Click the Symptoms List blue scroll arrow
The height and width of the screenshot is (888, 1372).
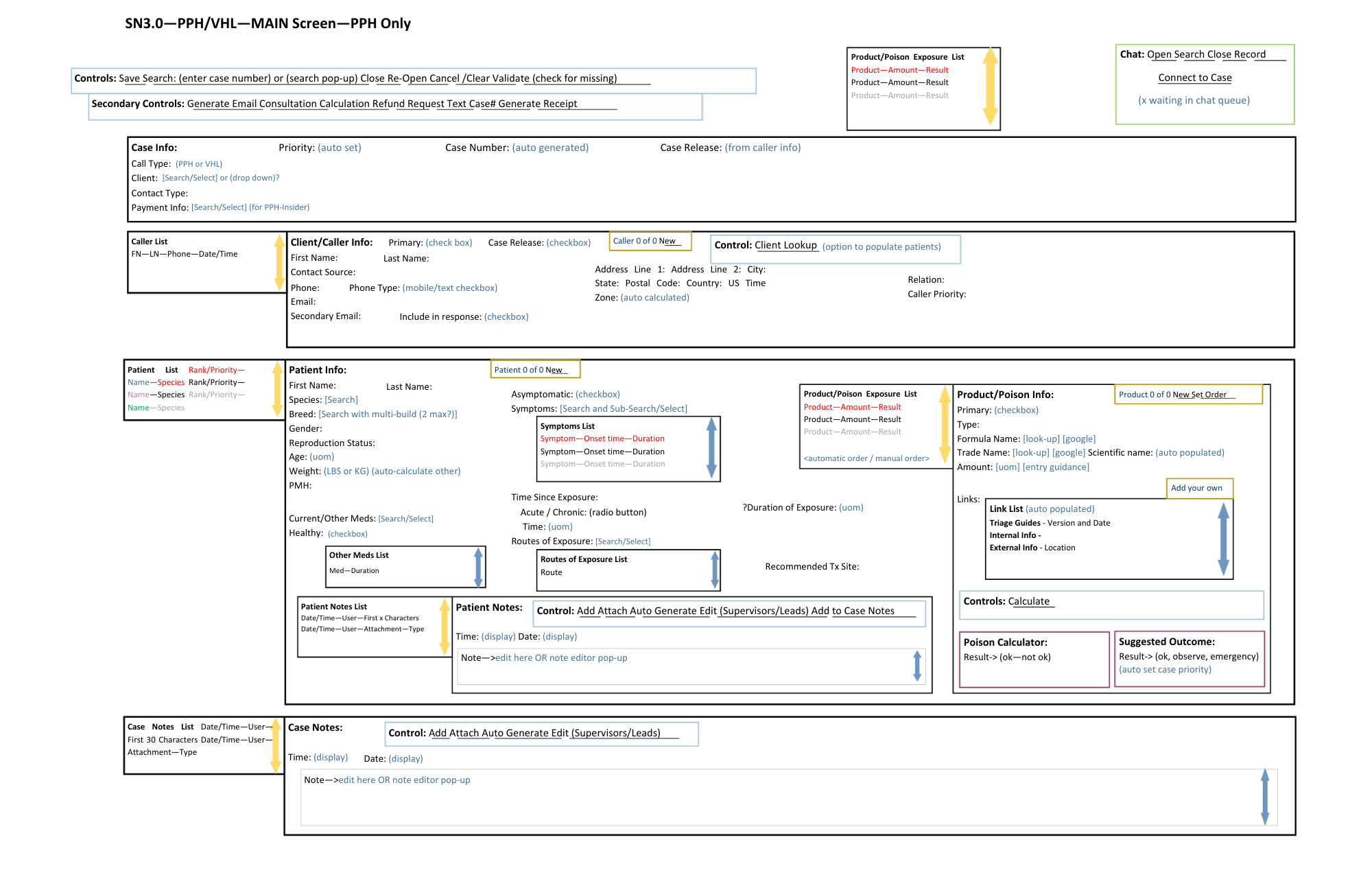711,448
